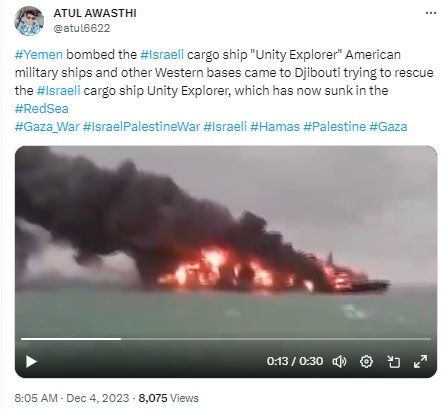Open the #Gaza hashtag at line end
445x409 pixels.
click(388, 127)
